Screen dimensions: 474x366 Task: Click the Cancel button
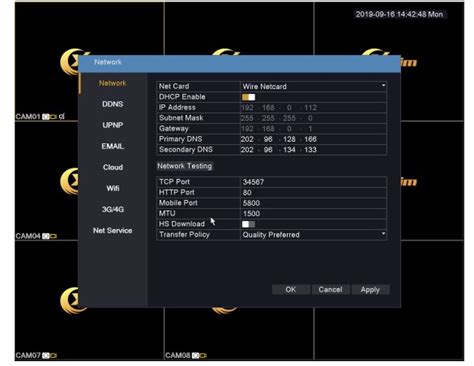click(x=330, y=290)
